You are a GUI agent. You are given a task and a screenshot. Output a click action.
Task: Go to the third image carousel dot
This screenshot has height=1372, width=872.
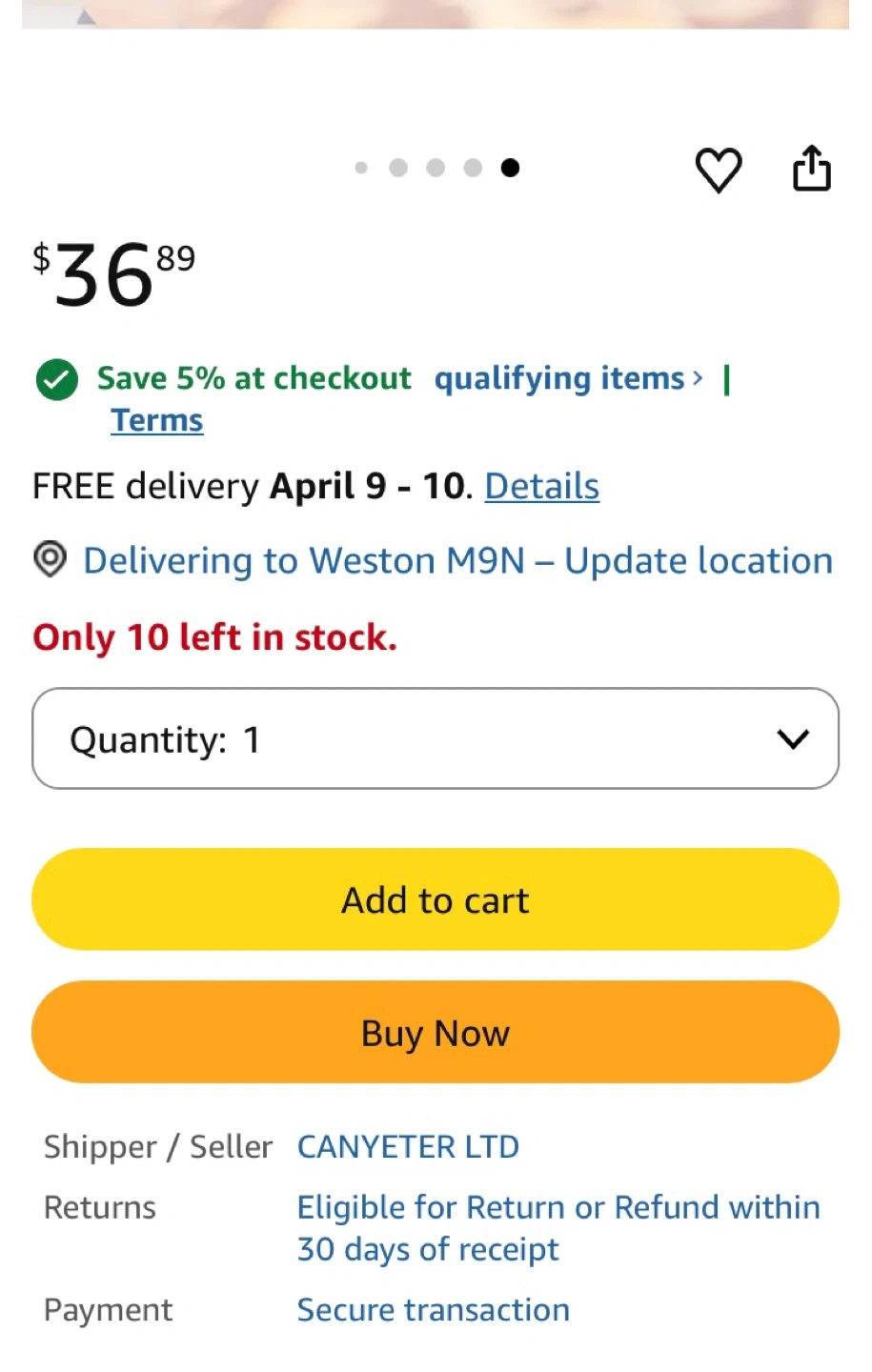pos(436,168)
